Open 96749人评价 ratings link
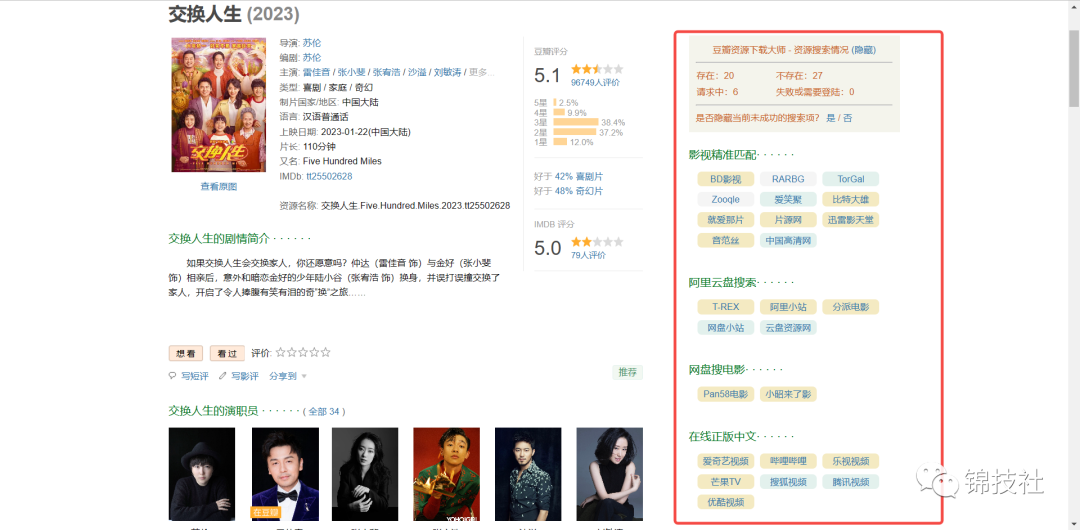This screenshot has height=530, width=1080. (x=595, y=82)
